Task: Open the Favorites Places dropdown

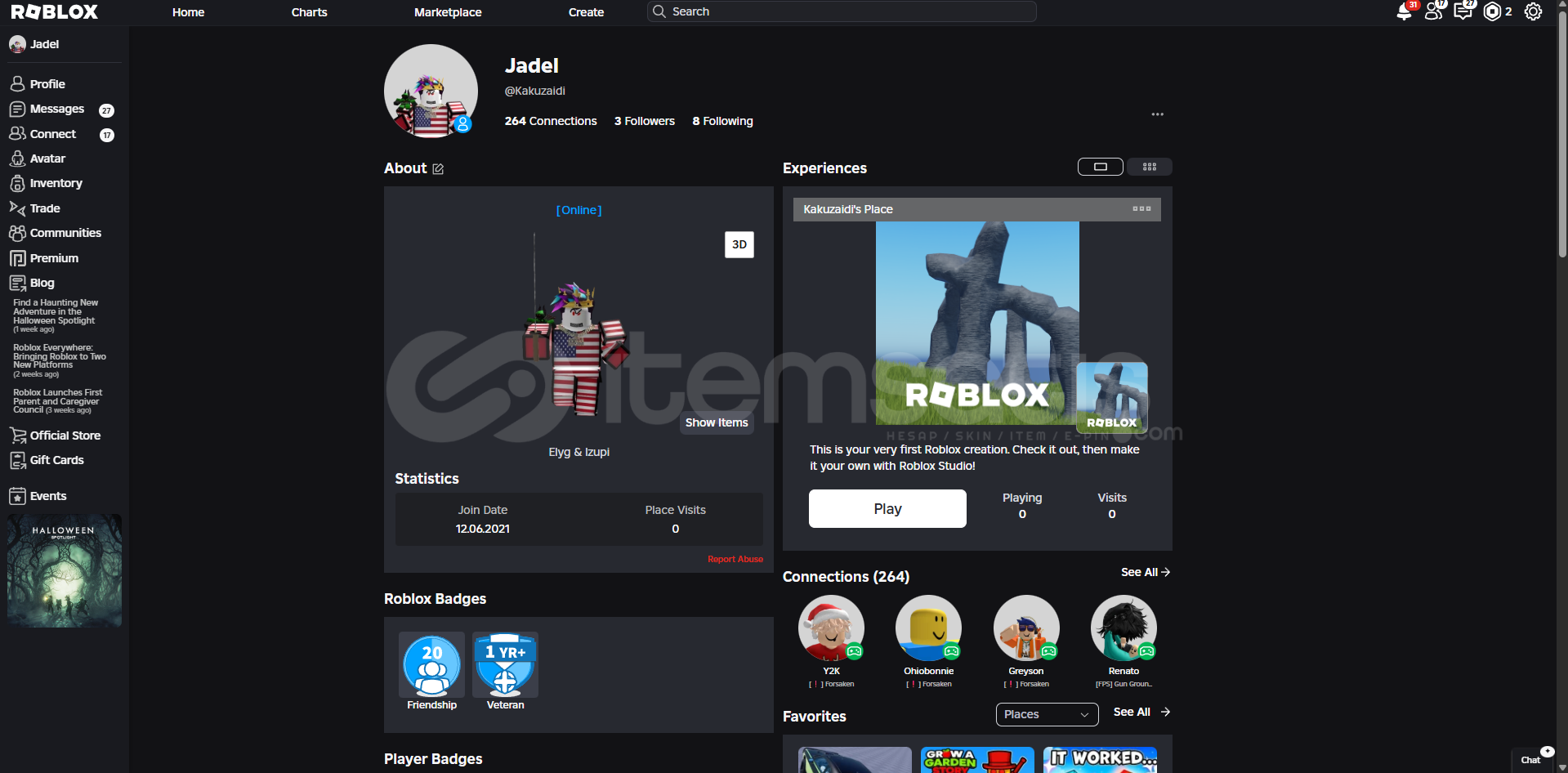Action: tap(1047, 714)
